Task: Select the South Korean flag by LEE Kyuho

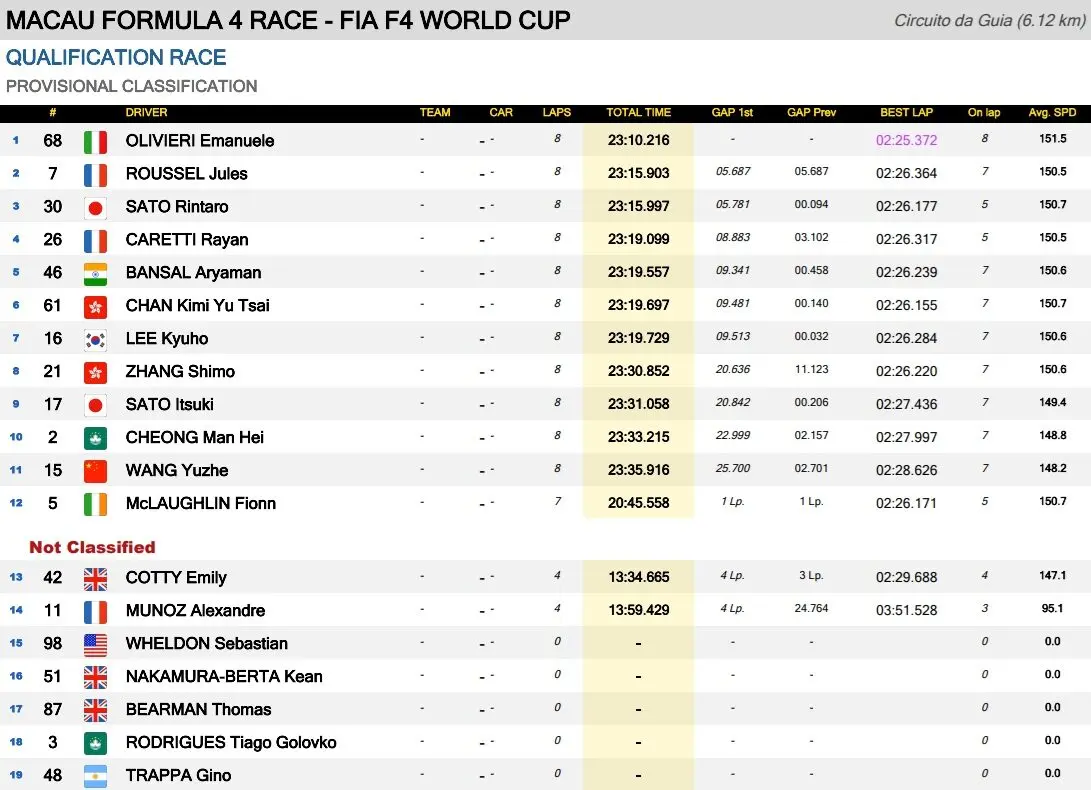Action: 95,339
